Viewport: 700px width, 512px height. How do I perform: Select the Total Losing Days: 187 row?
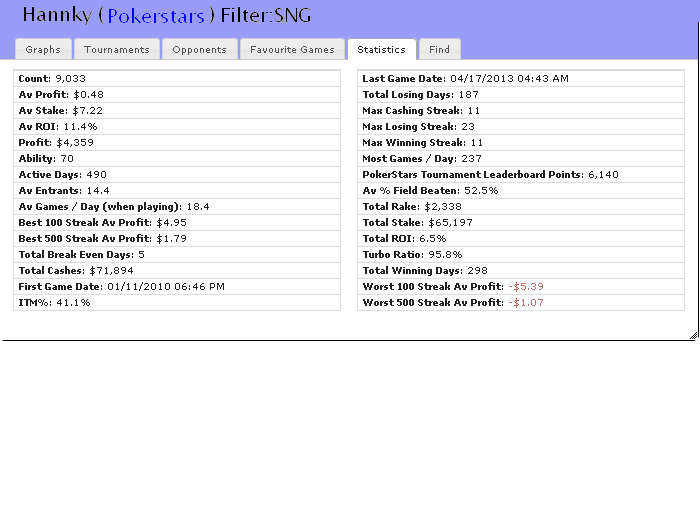[521, 95]
